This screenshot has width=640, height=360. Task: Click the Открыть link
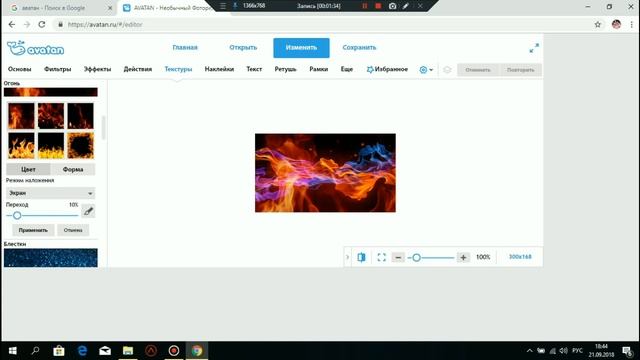[243, 48]
